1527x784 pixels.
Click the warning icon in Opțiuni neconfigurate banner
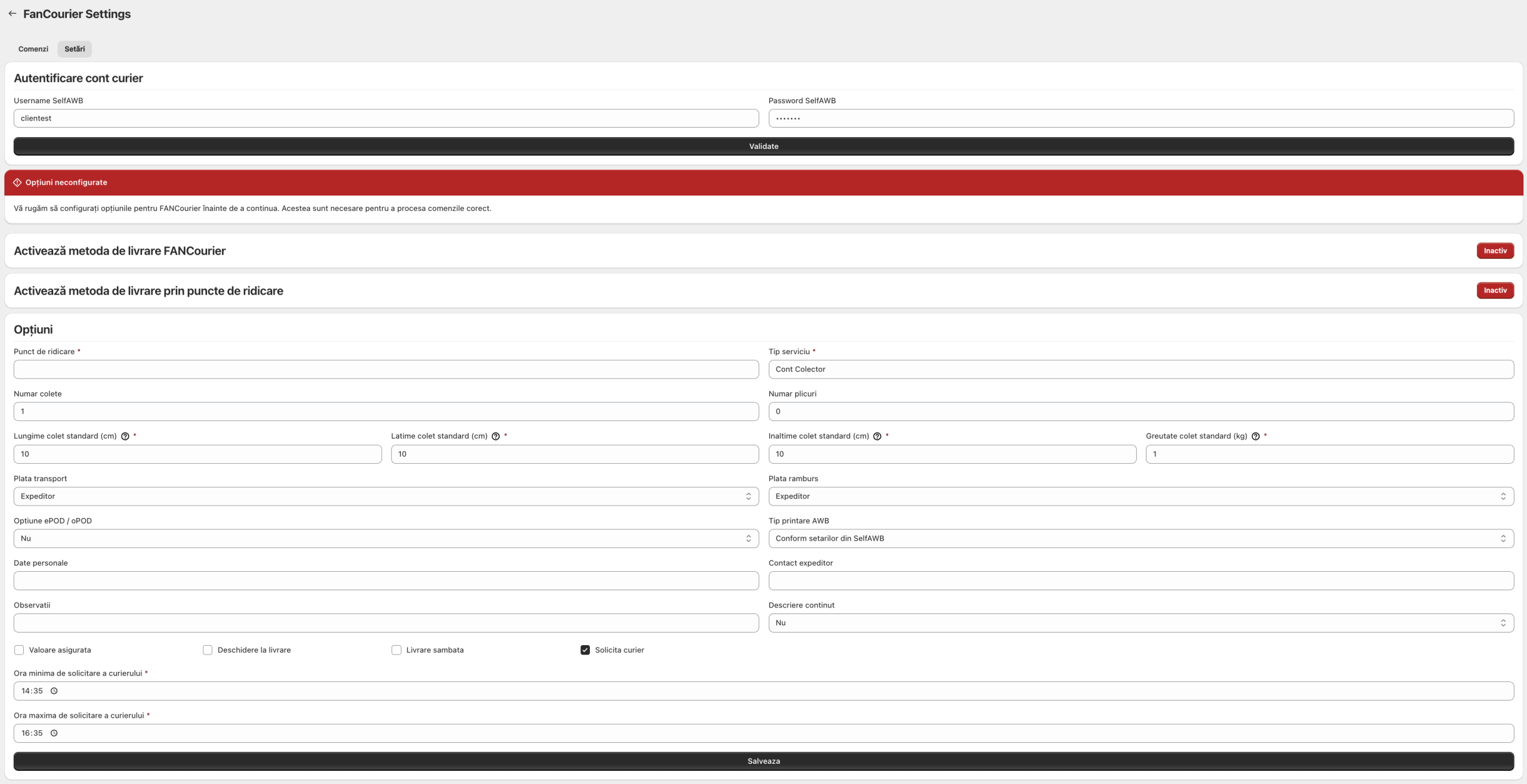(17, 182)
